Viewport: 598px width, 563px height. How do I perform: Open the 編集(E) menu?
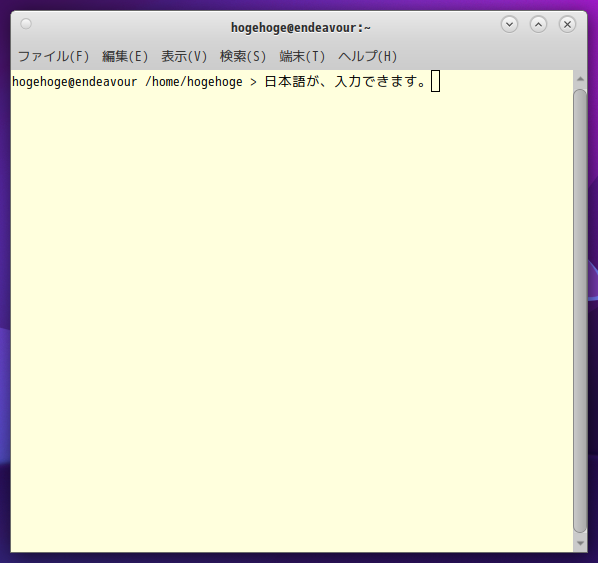pos(125,56)
